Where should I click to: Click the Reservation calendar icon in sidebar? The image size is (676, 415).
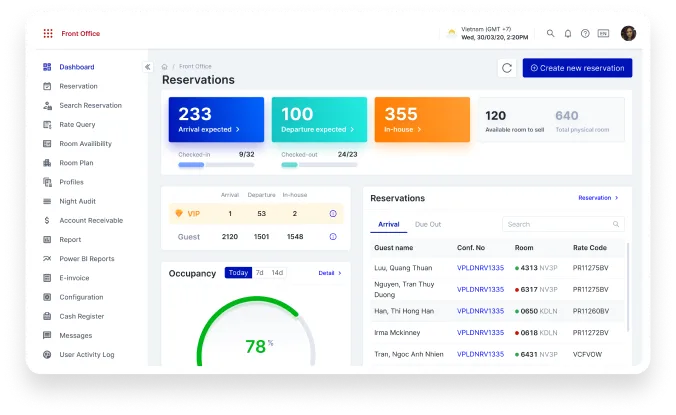click(x=47, y=86)
